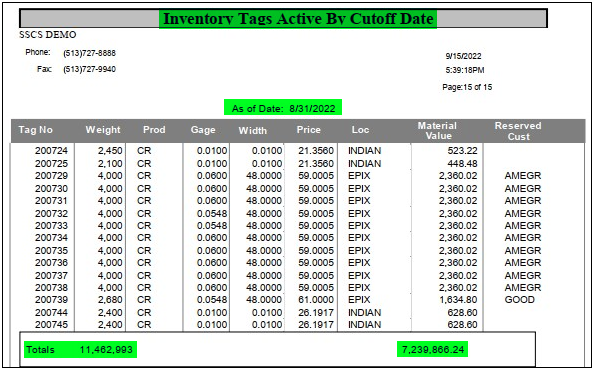Click INDIAN location in tag 200745 row
This screenshot has height=368, width=594.
click(364, 325)
